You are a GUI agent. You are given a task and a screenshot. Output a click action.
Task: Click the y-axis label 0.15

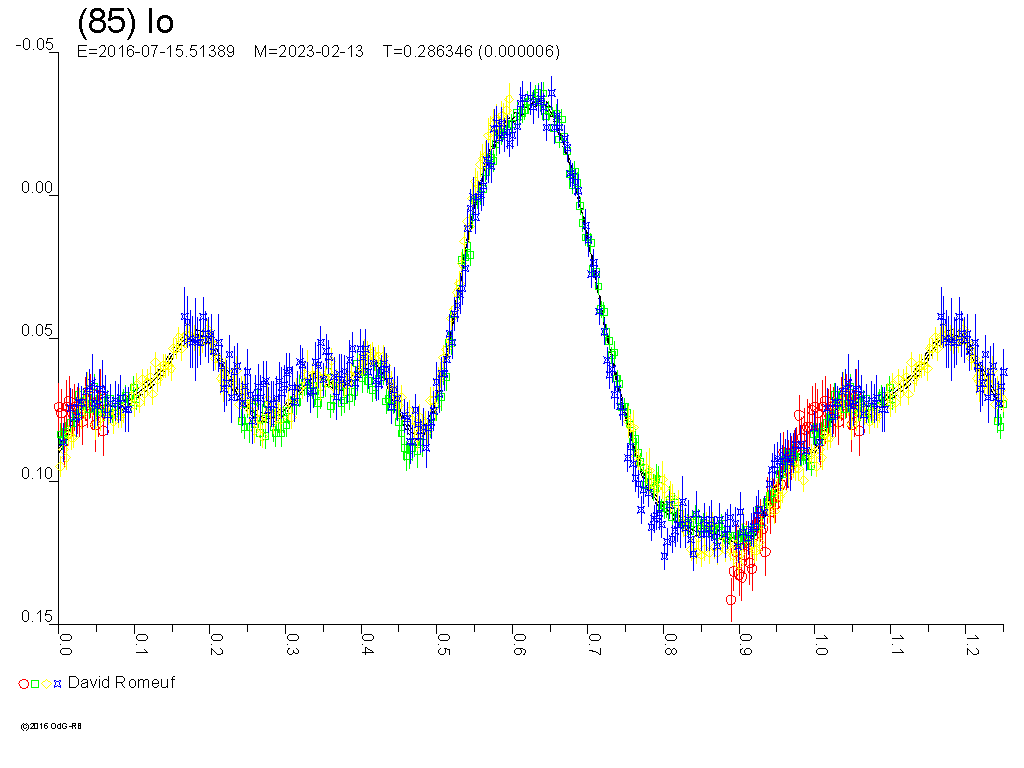37,616
